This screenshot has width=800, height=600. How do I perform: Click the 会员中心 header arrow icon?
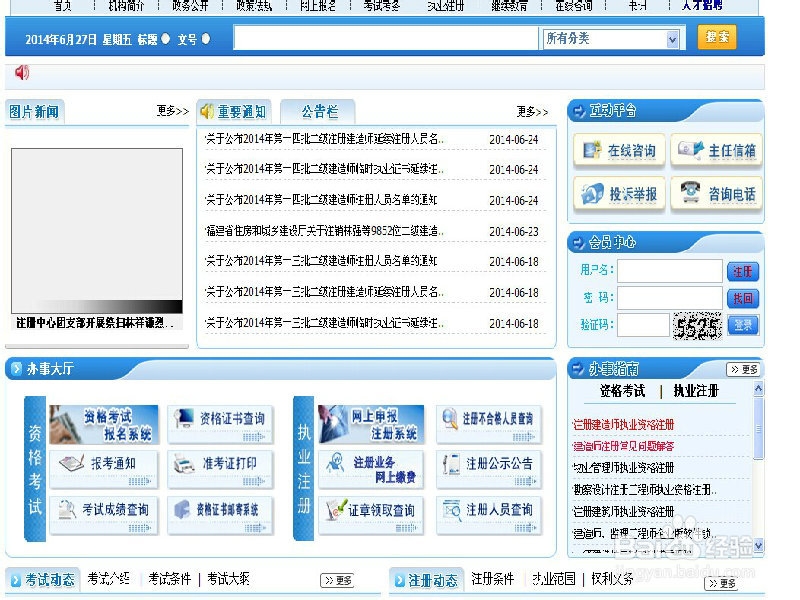pos(579,243)
